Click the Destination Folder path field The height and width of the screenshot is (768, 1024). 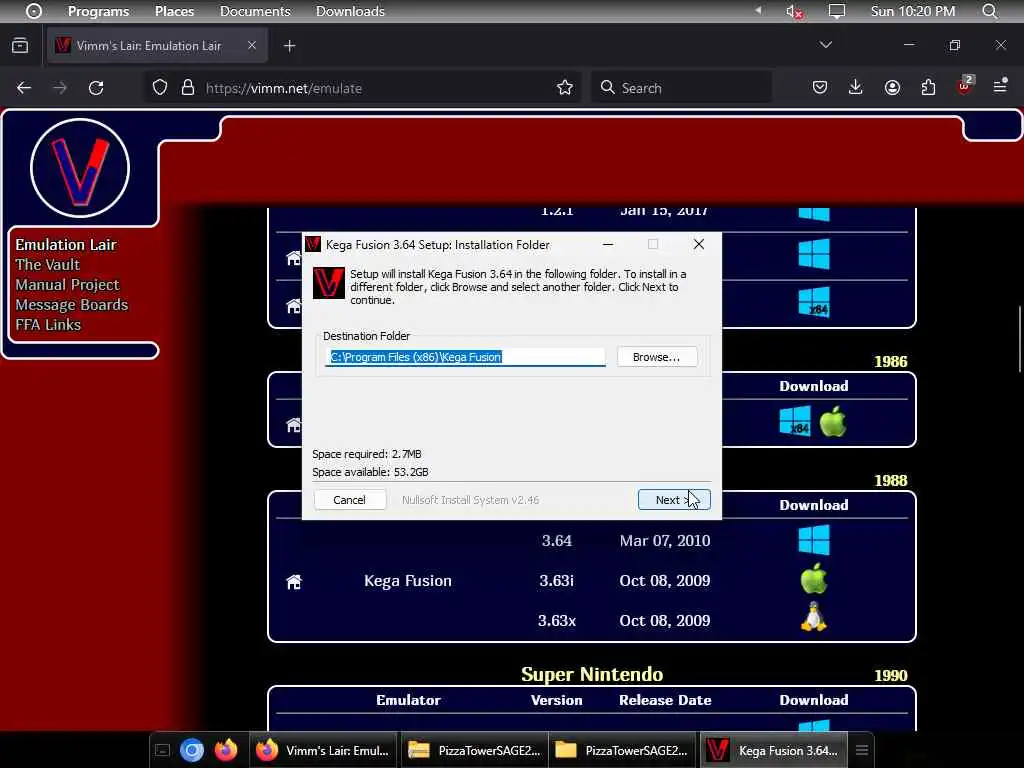click(x=466, y=357)
